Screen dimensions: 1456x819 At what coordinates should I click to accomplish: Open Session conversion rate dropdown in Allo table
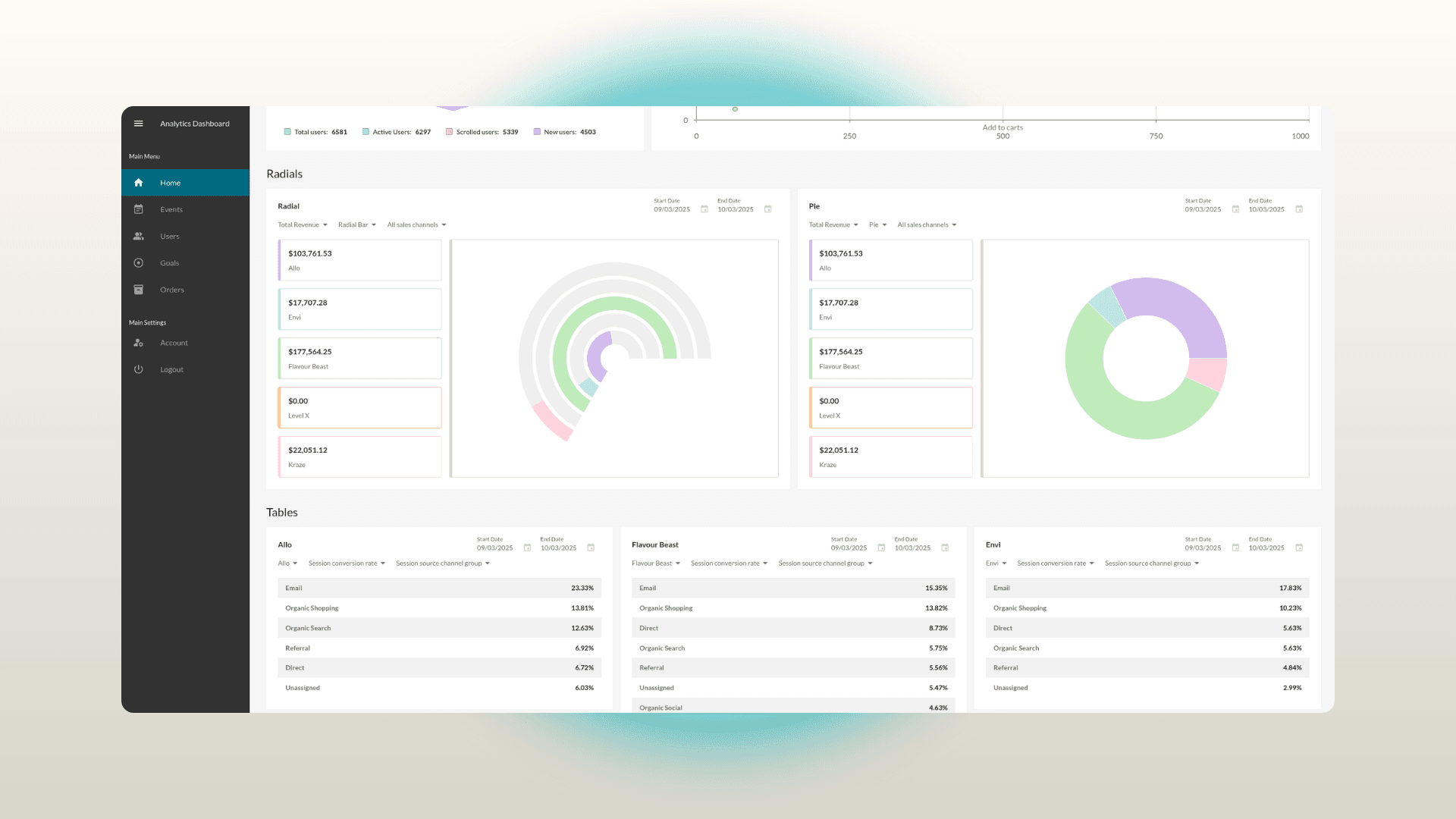pyautogui.click(x=347, y=563)
